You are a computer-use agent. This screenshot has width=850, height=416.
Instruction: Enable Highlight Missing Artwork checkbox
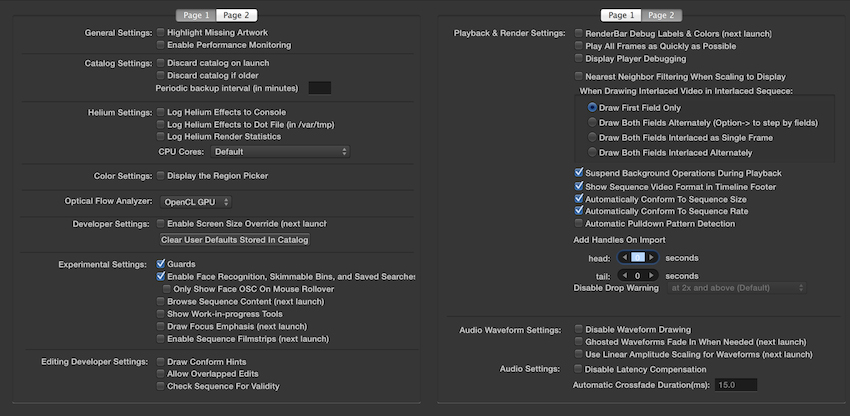click(161, 33)
